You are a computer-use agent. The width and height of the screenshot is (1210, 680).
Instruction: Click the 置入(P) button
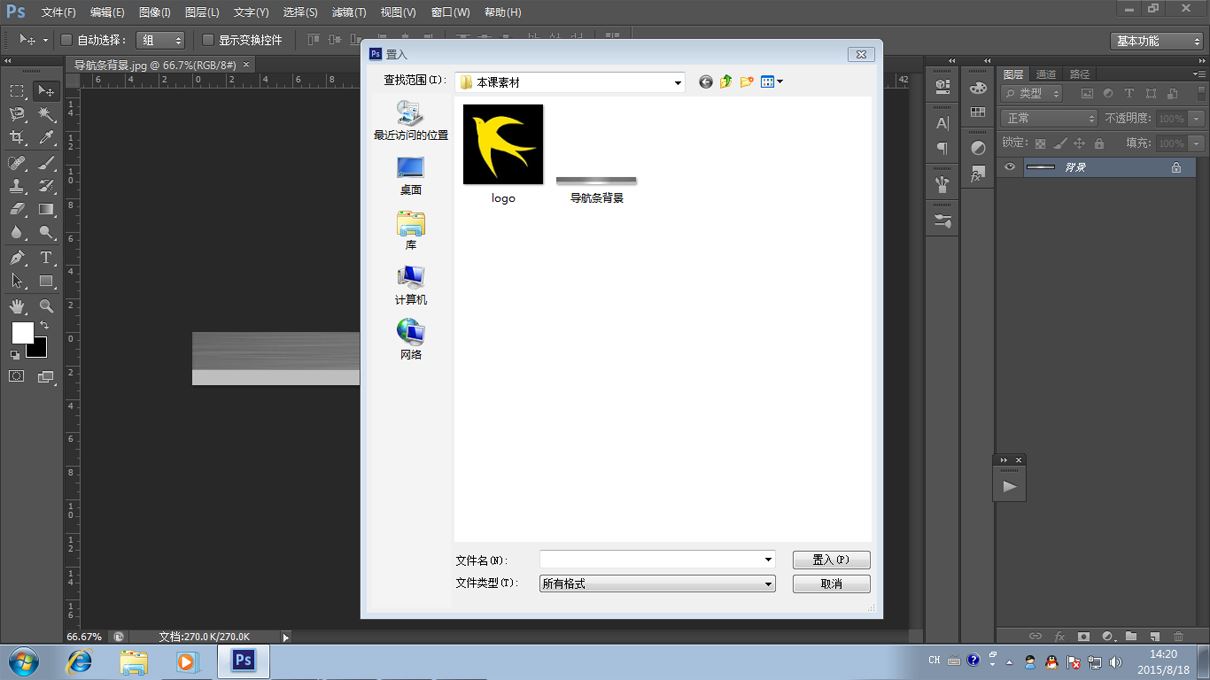(x=831, y=560)
